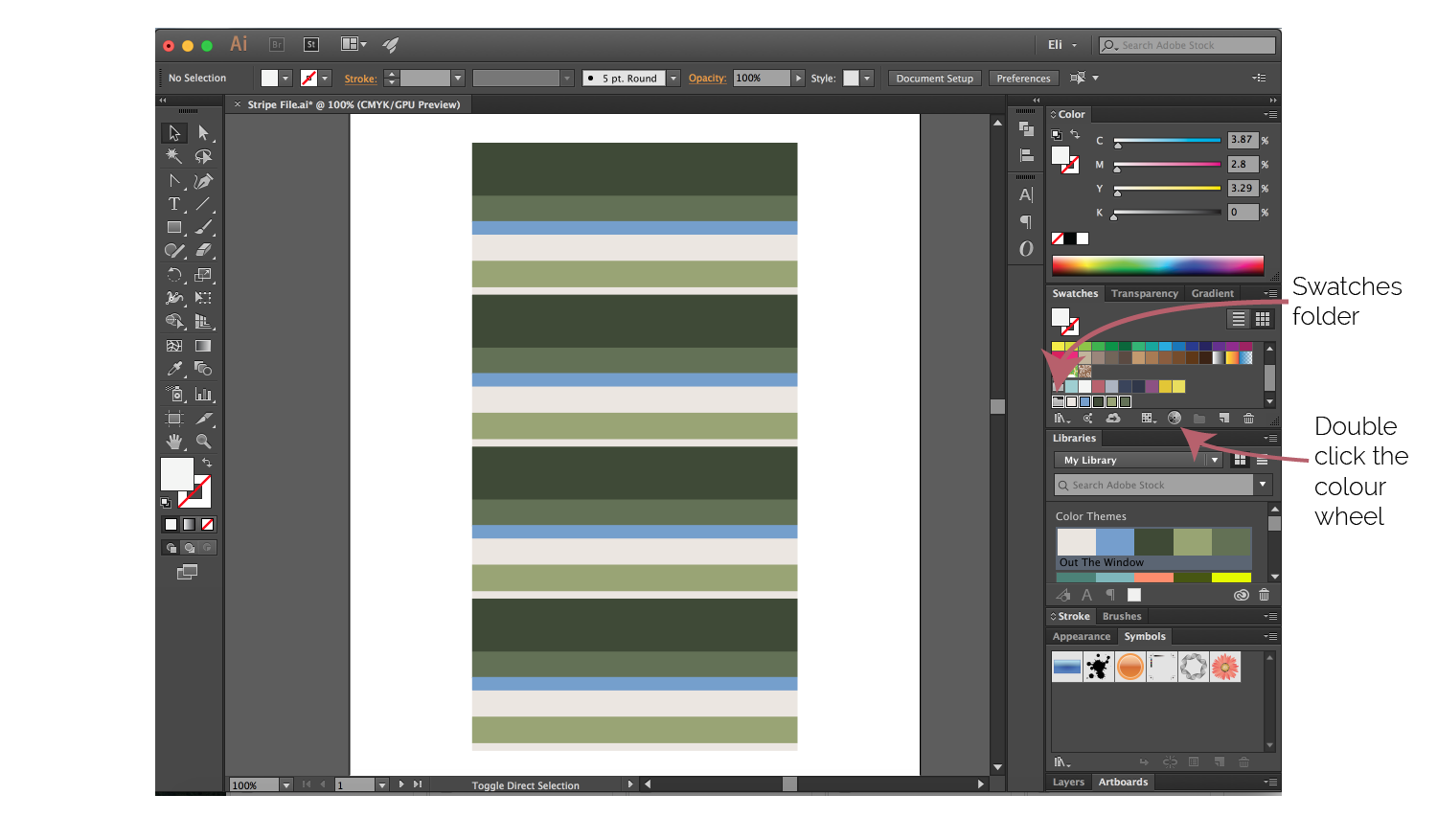Select the Rotate tool
1437x840 pixels.
coord(174,275)
